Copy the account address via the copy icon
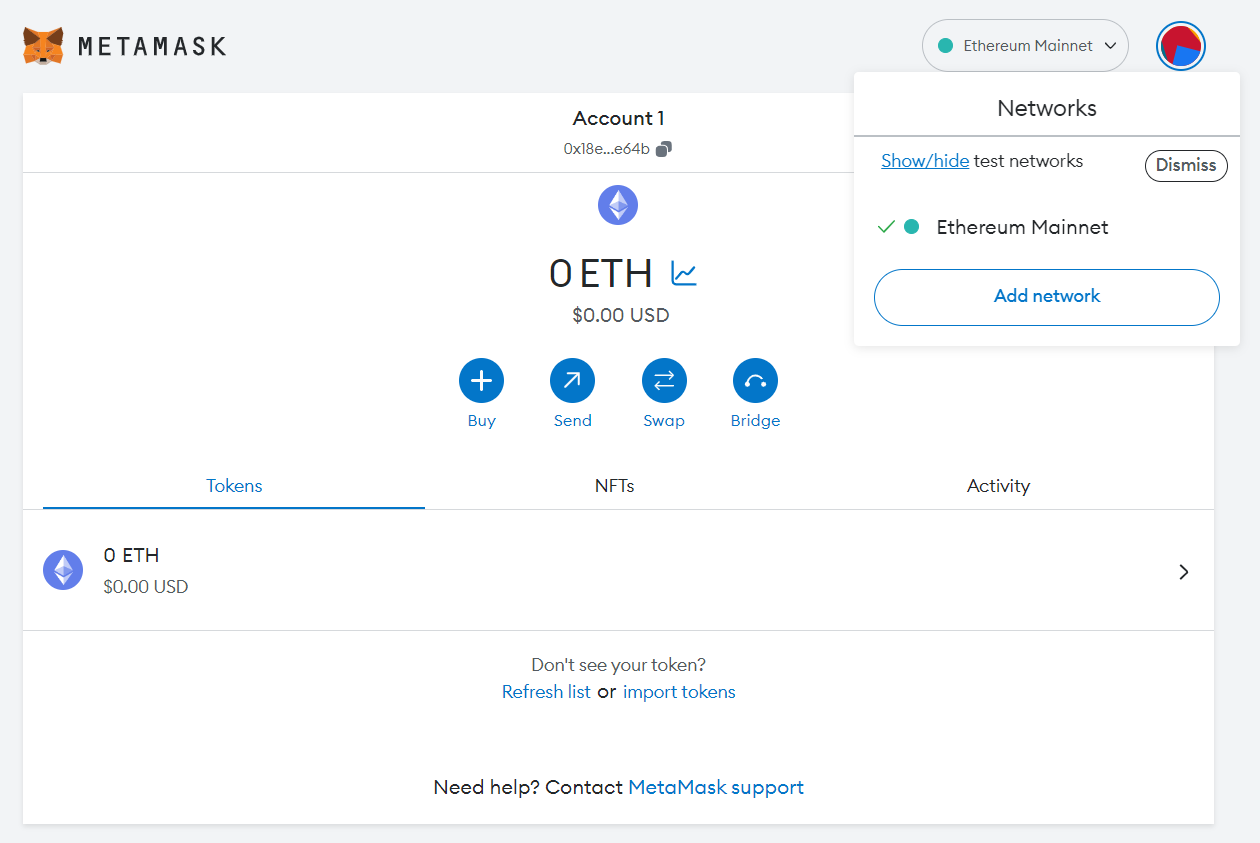The width and height of the screenshot is (1260, 843). click(664, 149)
